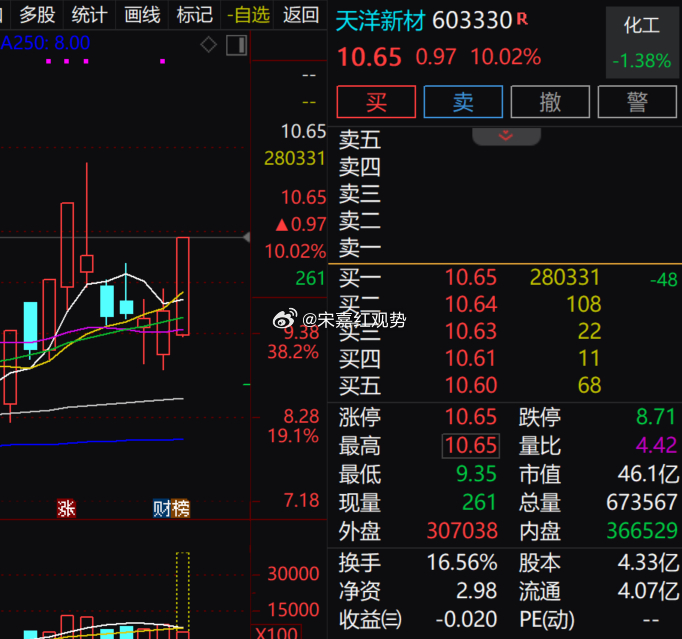Click the blue 卖 sell button

coord(463,102)
